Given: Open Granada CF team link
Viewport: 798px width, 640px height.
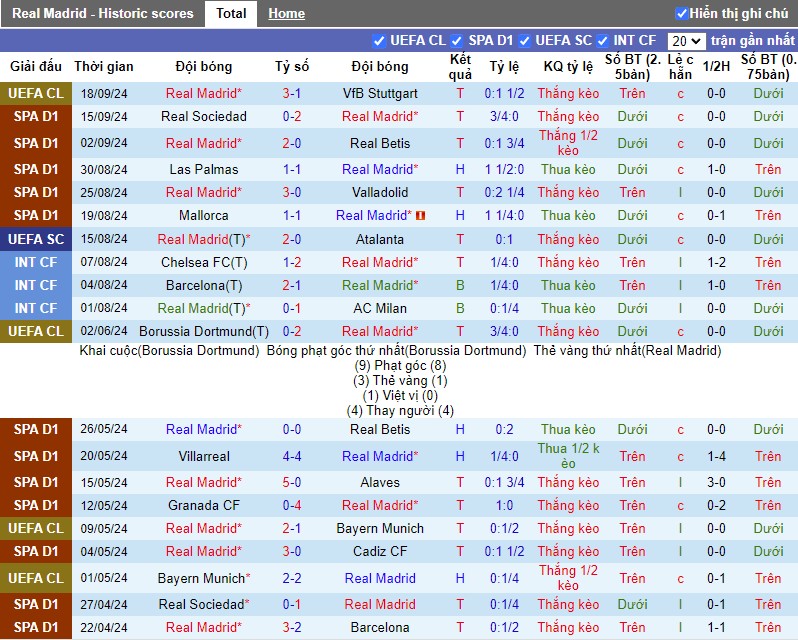Looking at the screenshot, I should coord(204,505).
